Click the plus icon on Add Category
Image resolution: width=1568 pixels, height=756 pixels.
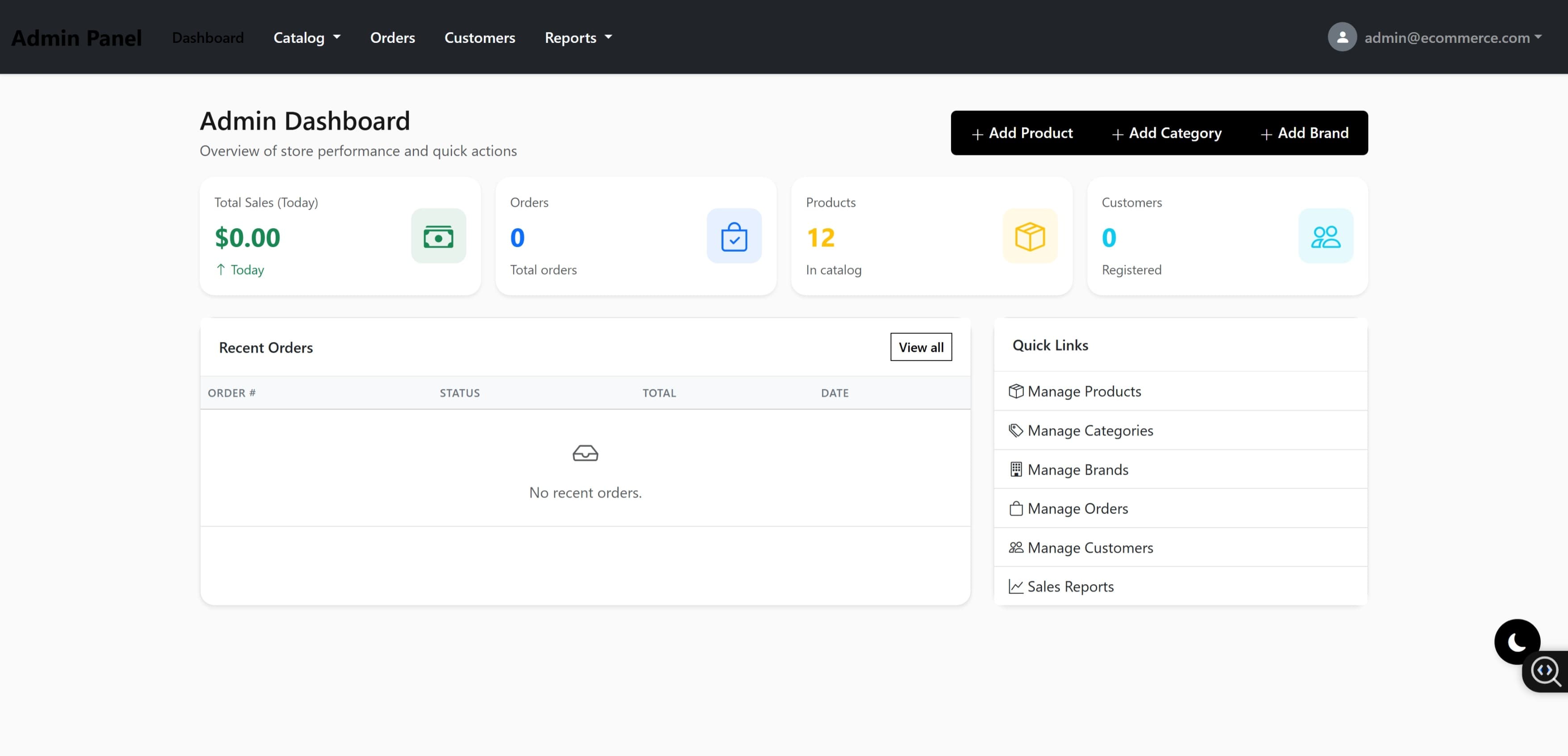coord(1118,134)
